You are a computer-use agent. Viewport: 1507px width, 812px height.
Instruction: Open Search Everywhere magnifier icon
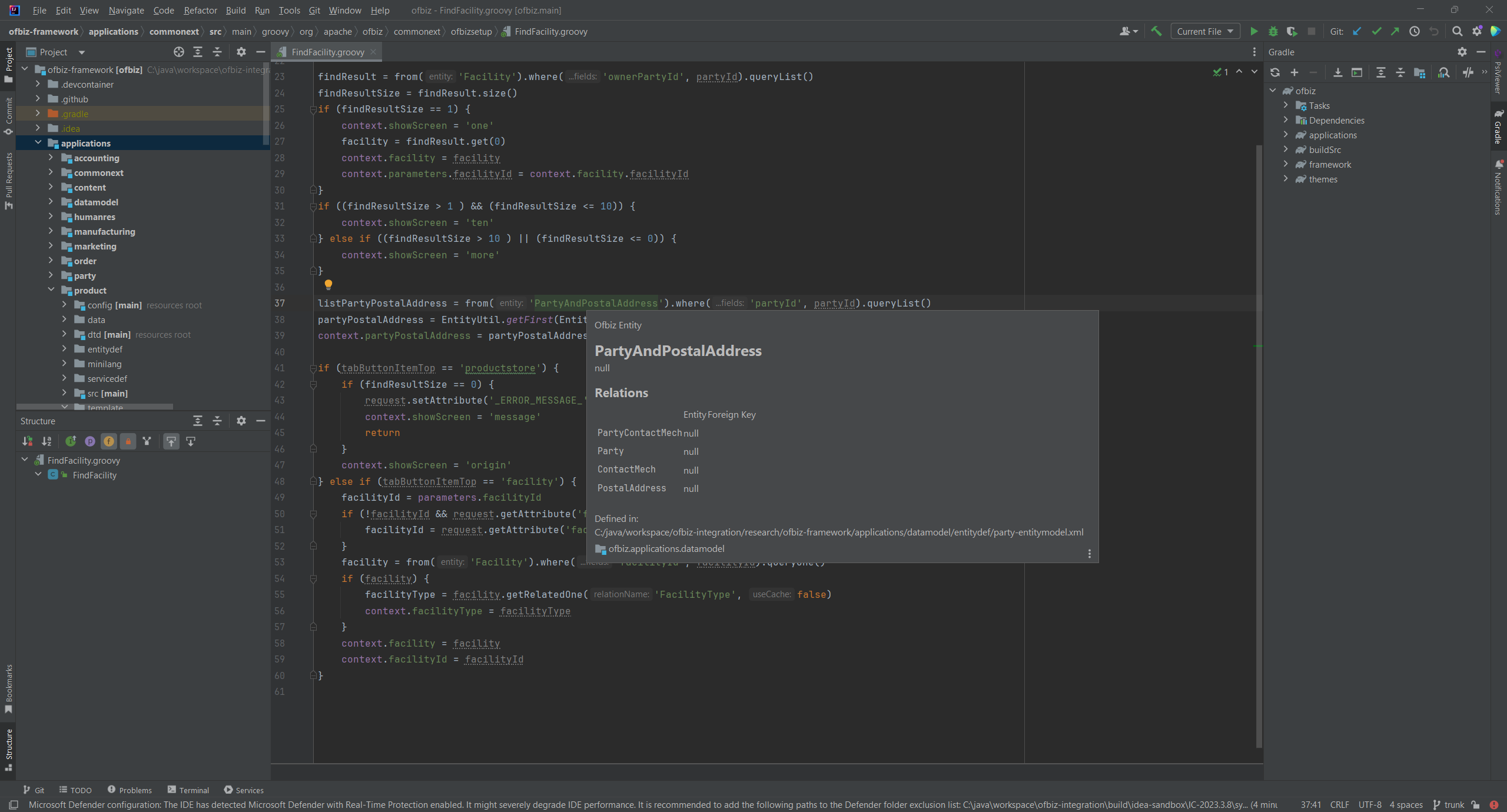(1458, 32)
